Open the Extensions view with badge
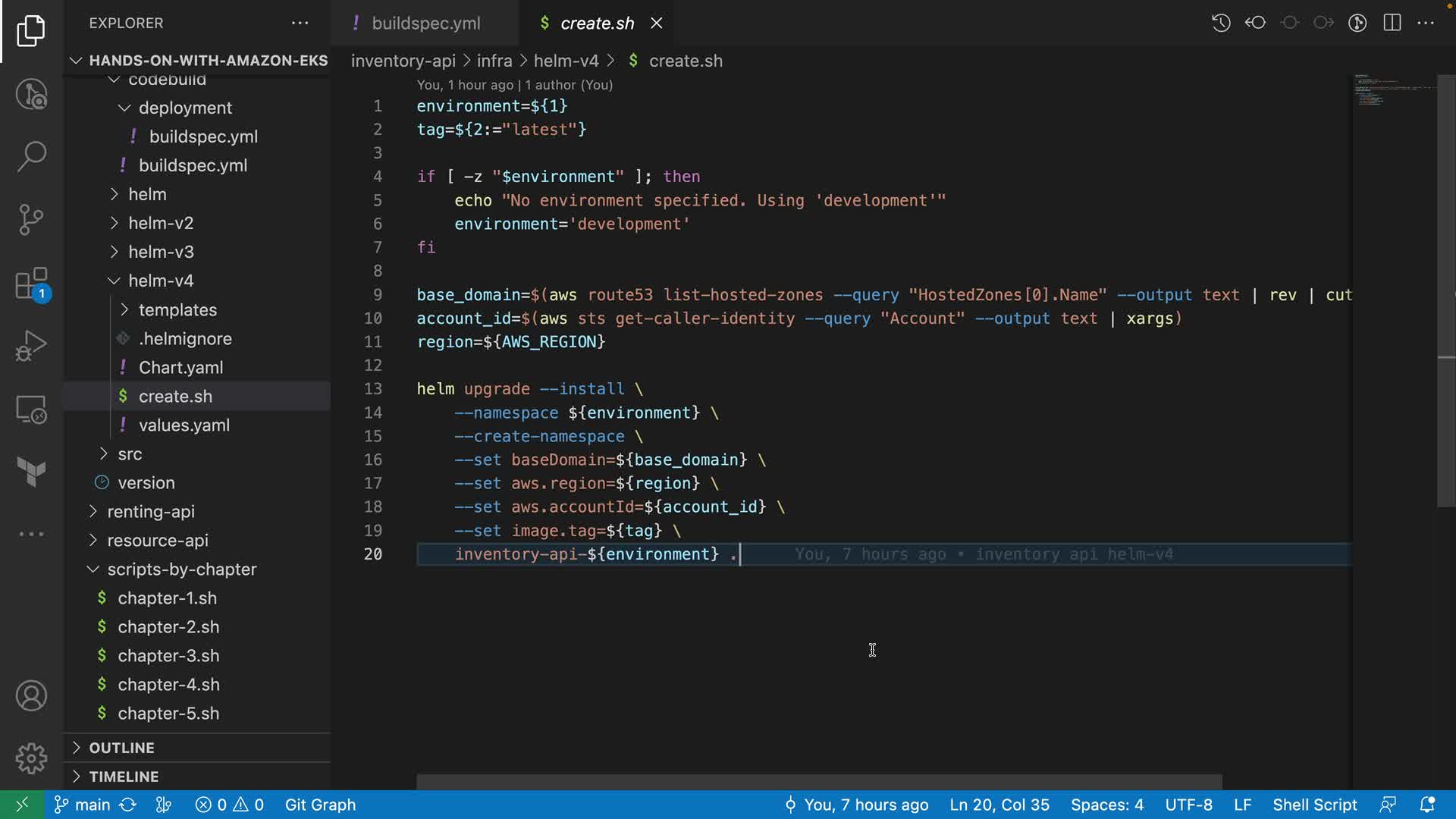 pyautogui.click(x=31, y=284)
